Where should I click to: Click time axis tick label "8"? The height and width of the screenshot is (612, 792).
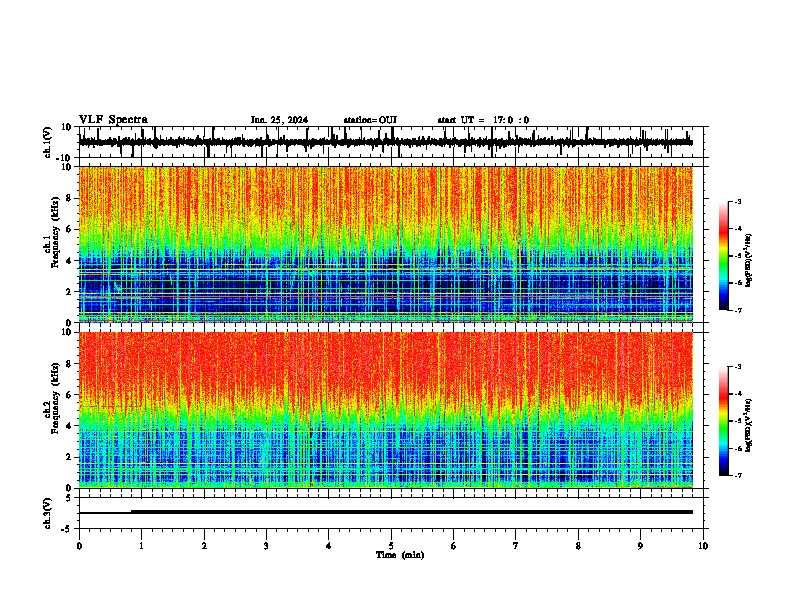click(x=578, y=546)
